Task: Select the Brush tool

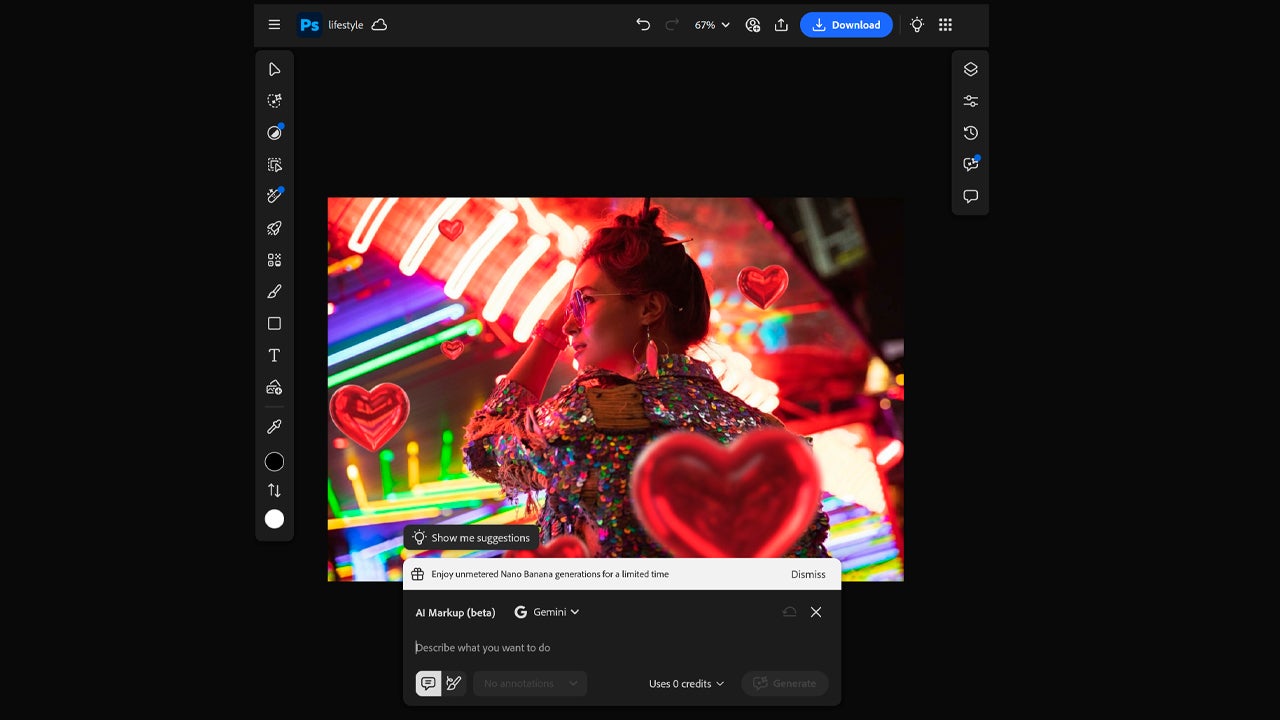Action: pos(274,292)
